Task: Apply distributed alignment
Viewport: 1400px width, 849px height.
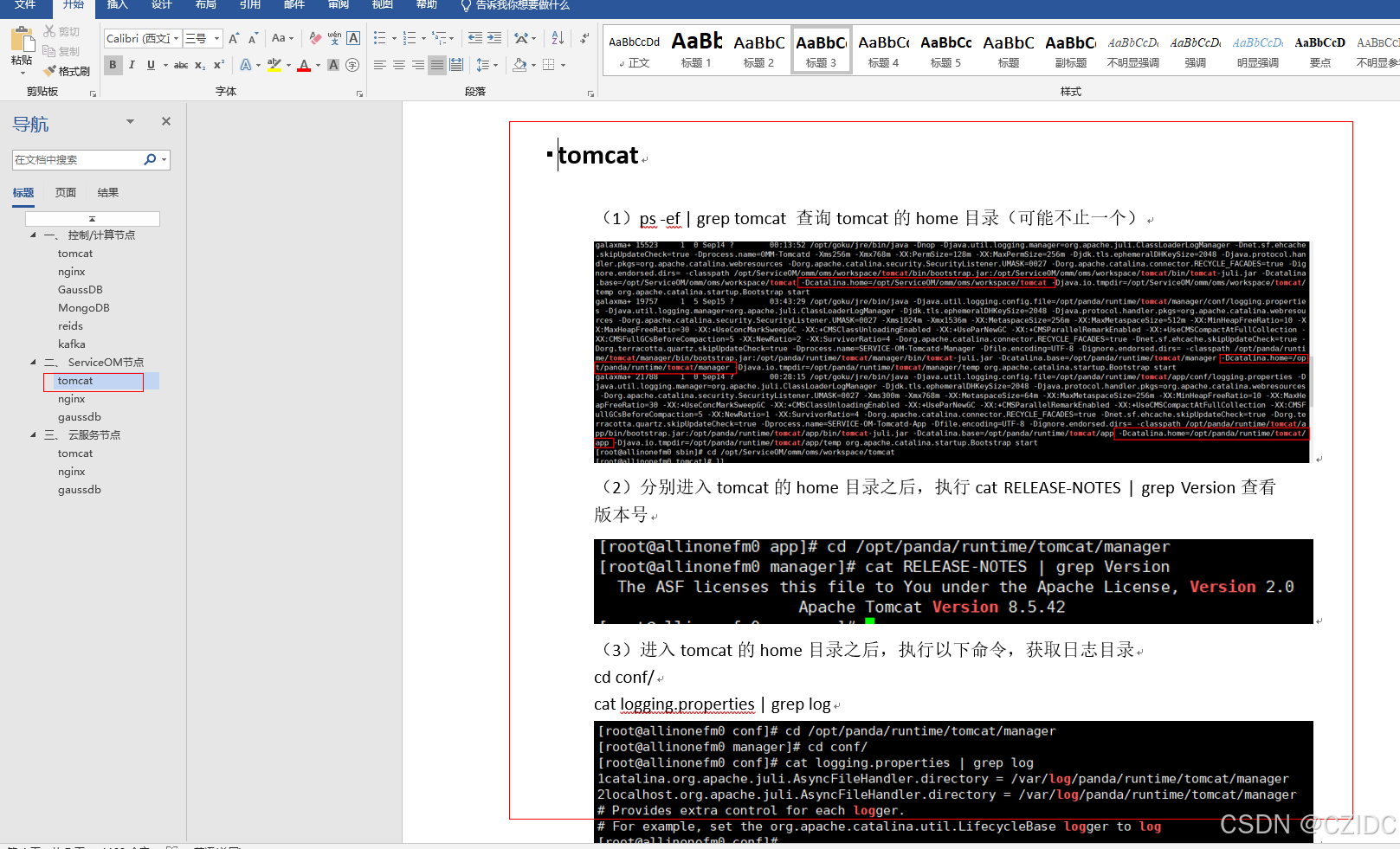Action: pos(456,65)
